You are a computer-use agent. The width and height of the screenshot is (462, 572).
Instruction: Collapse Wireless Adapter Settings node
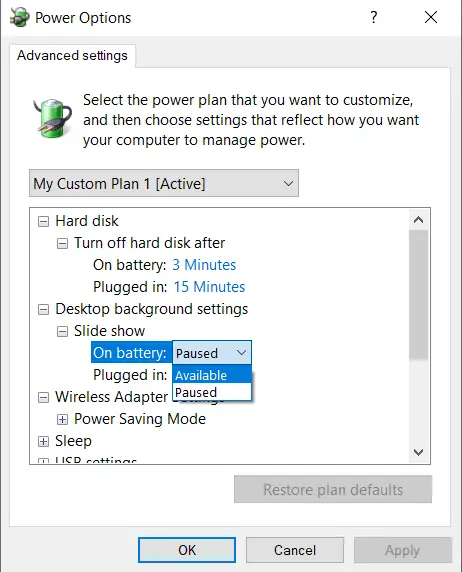(43, 397)
